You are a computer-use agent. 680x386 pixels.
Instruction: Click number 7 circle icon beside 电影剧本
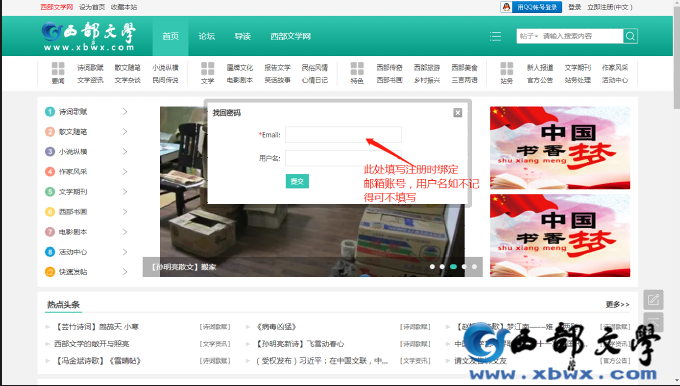pos(50,232)
